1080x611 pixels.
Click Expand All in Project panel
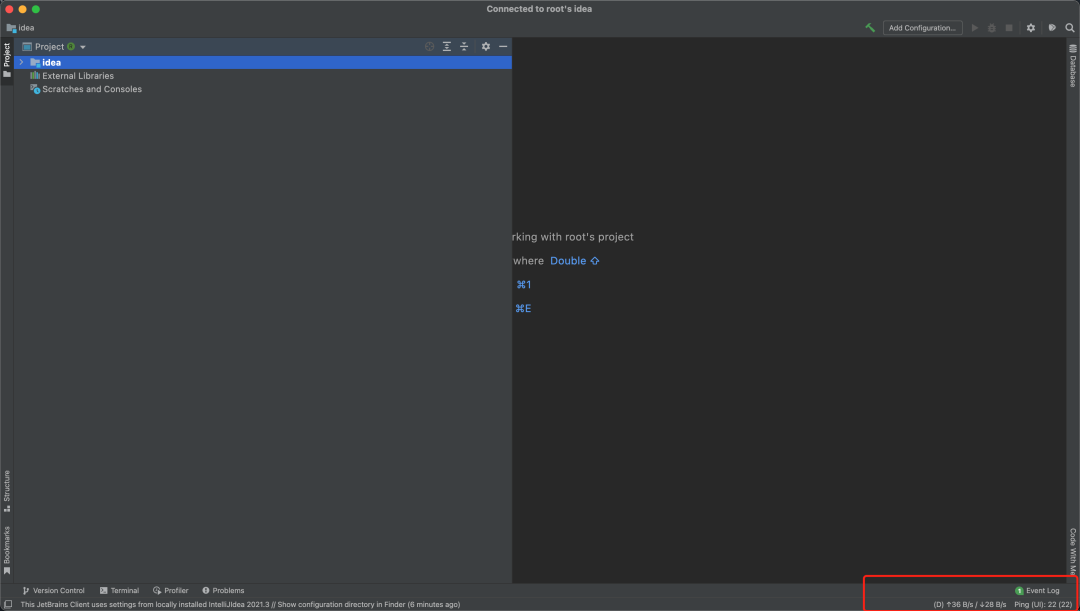447,46
